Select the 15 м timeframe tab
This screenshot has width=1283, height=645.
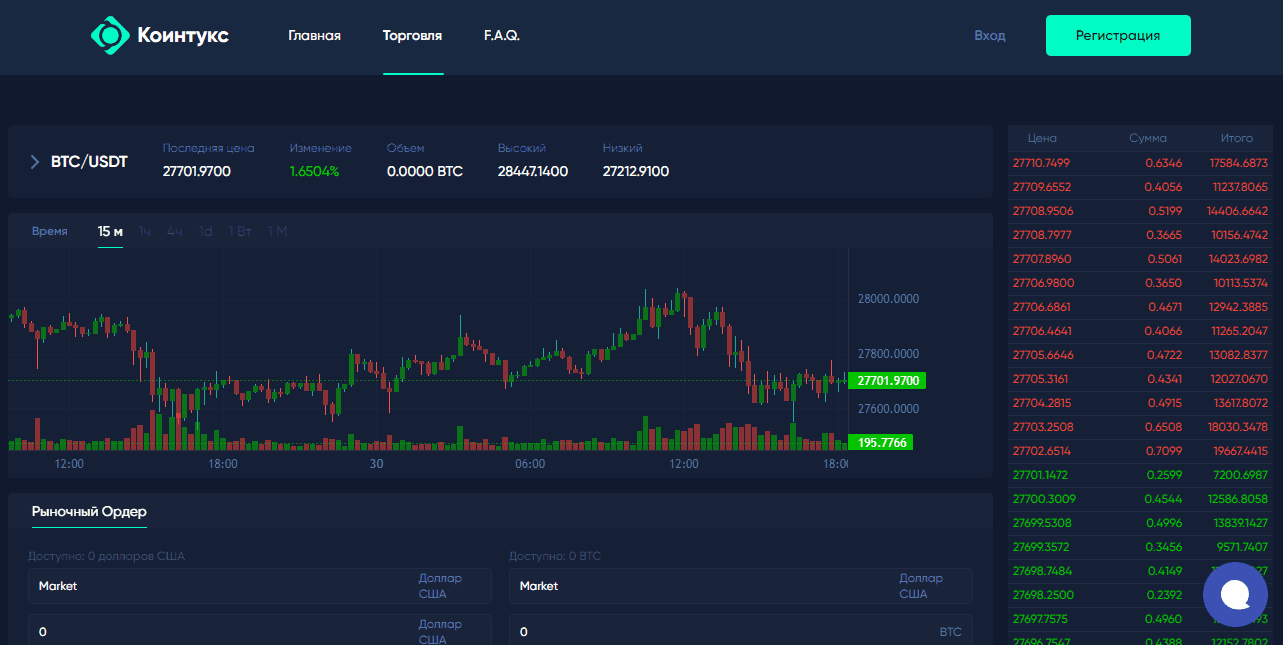[110, 231]
